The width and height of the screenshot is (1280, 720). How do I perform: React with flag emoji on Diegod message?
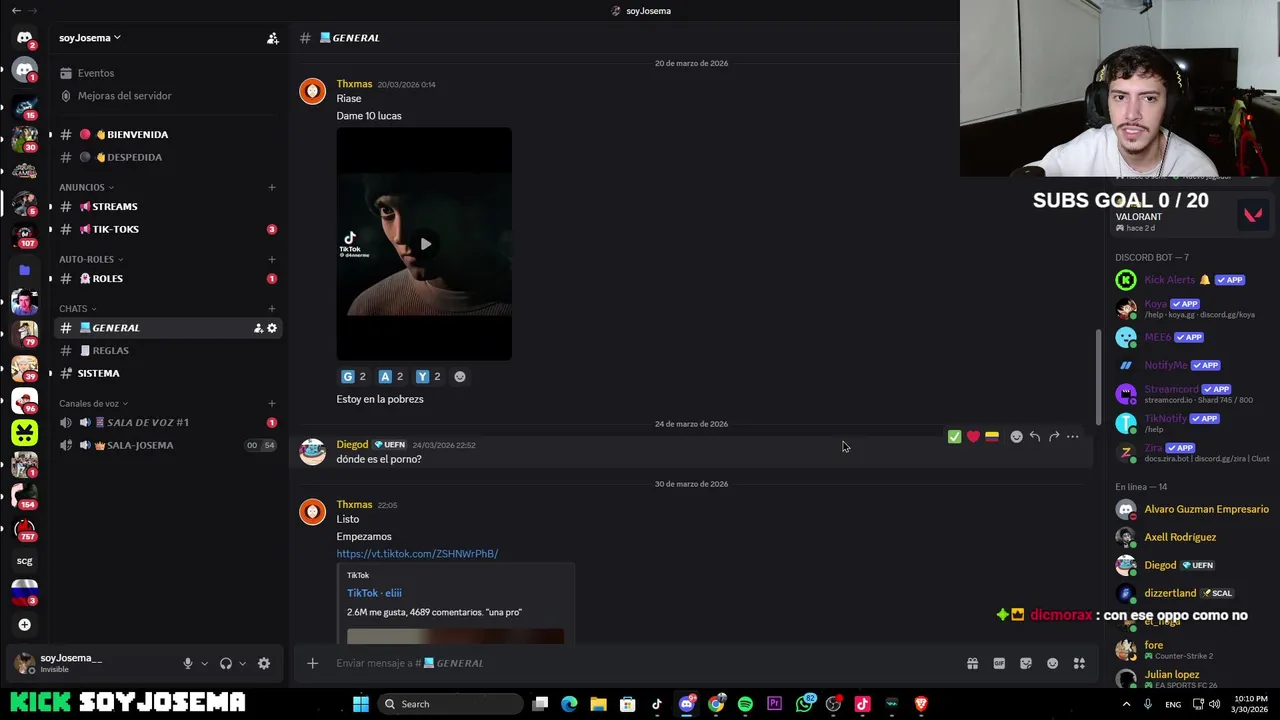click(x=992, y=437)
